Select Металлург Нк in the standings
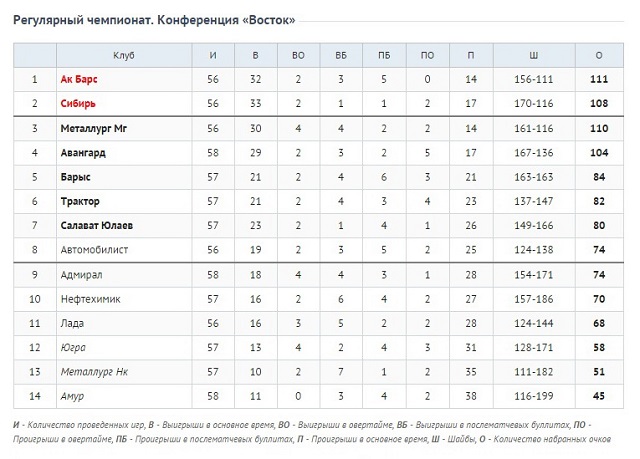 (x=94, y=372)
